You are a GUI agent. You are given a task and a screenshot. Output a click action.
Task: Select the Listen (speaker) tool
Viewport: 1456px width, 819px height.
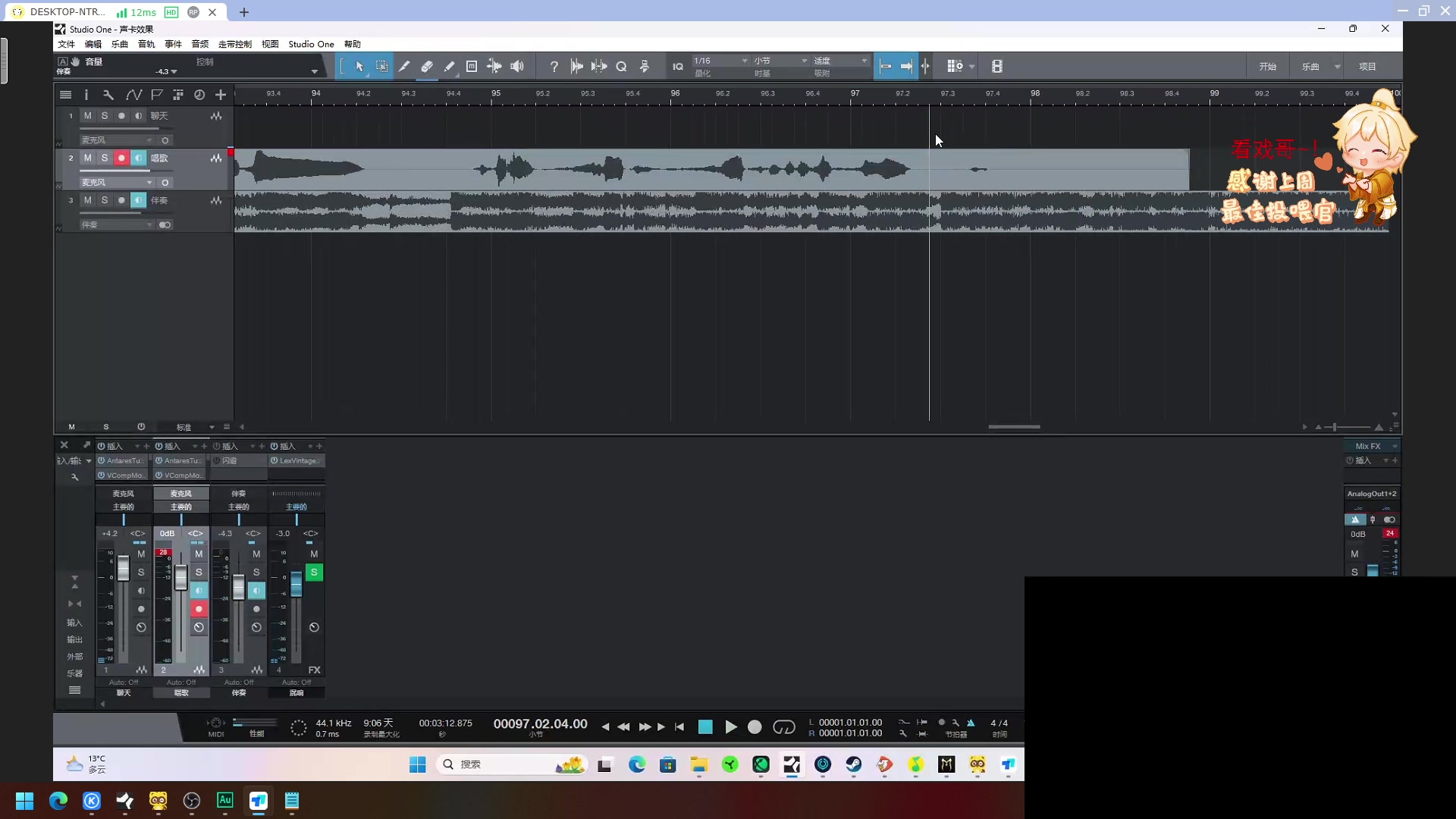[517, 67]
